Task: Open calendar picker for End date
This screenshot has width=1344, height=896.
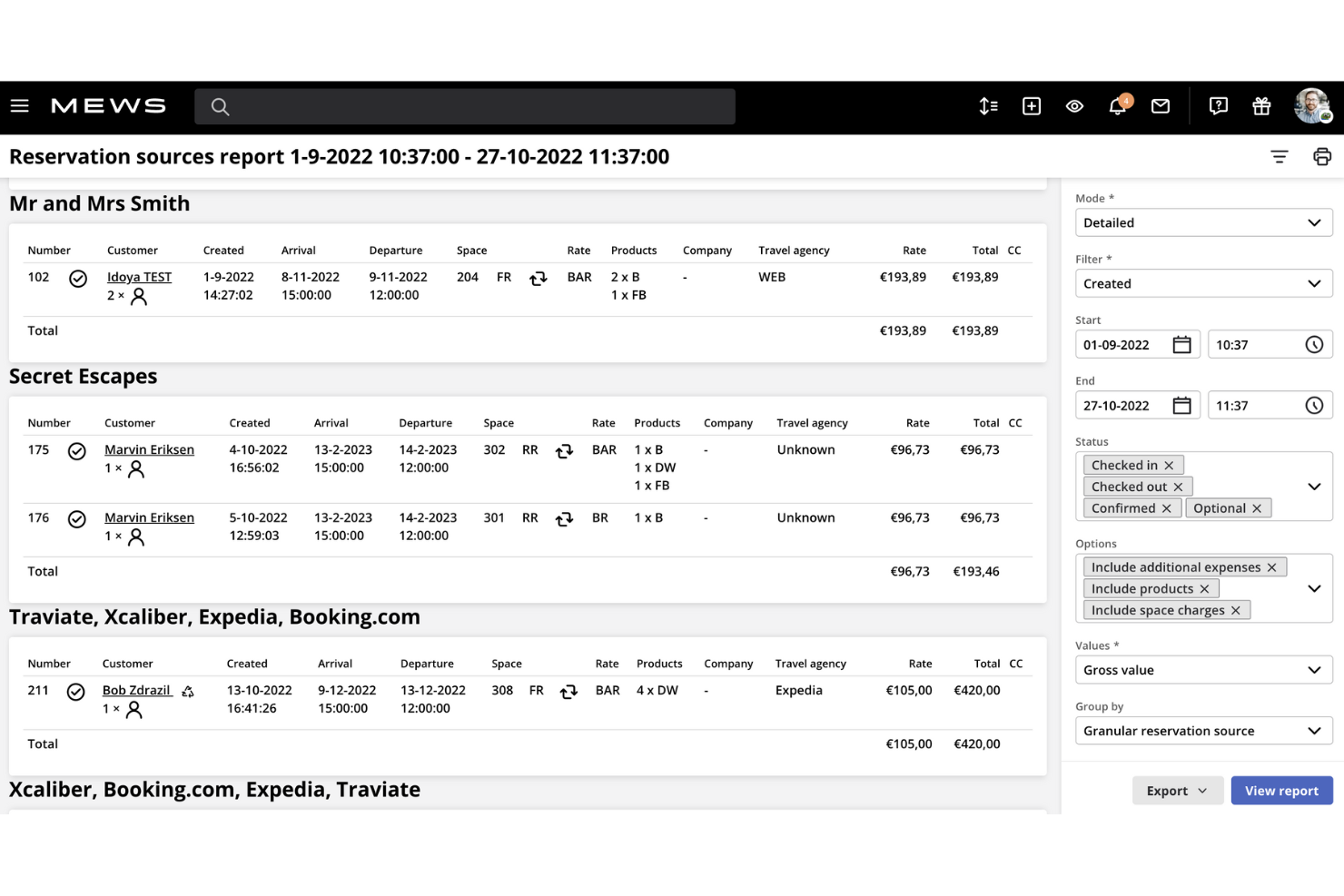Action: (x=1181, y=406)
